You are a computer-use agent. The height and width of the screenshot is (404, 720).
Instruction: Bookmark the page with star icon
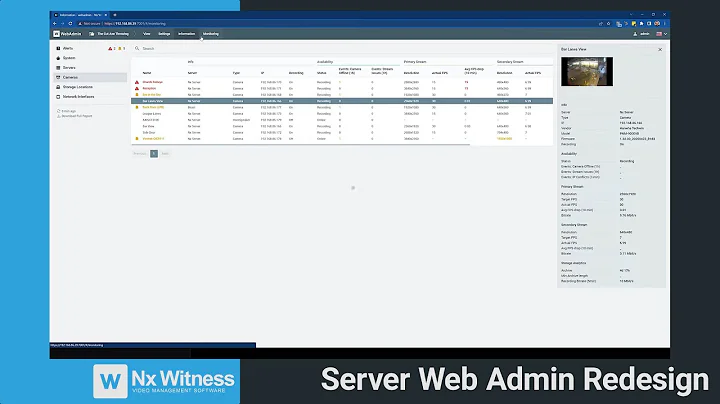click(x=608, y=23)
